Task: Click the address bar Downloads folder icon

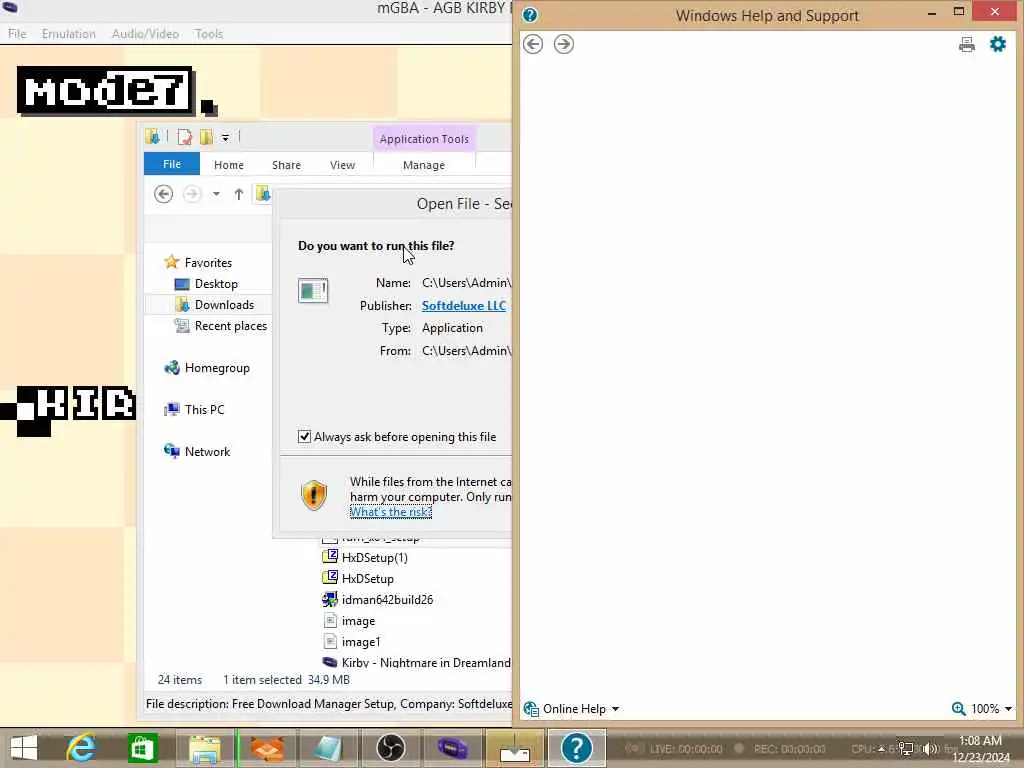Action: click(263, 193)
